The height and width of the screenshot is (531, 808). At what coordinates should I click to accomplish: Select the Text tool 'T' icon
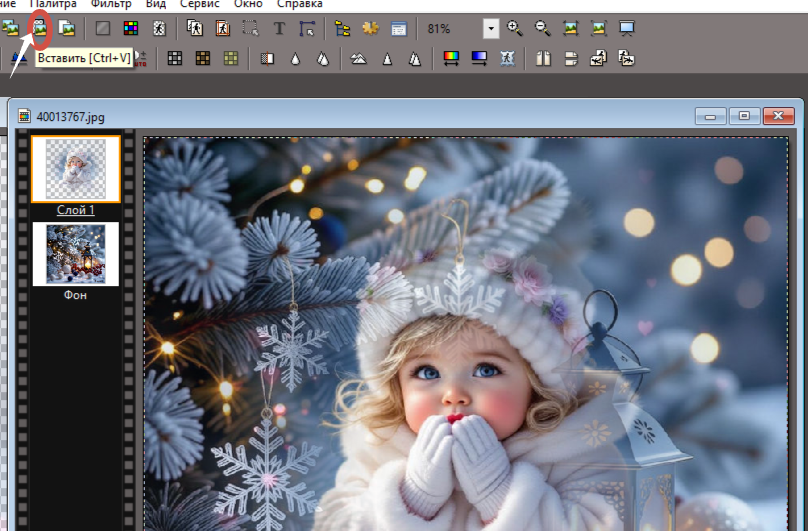pos(279,28)
